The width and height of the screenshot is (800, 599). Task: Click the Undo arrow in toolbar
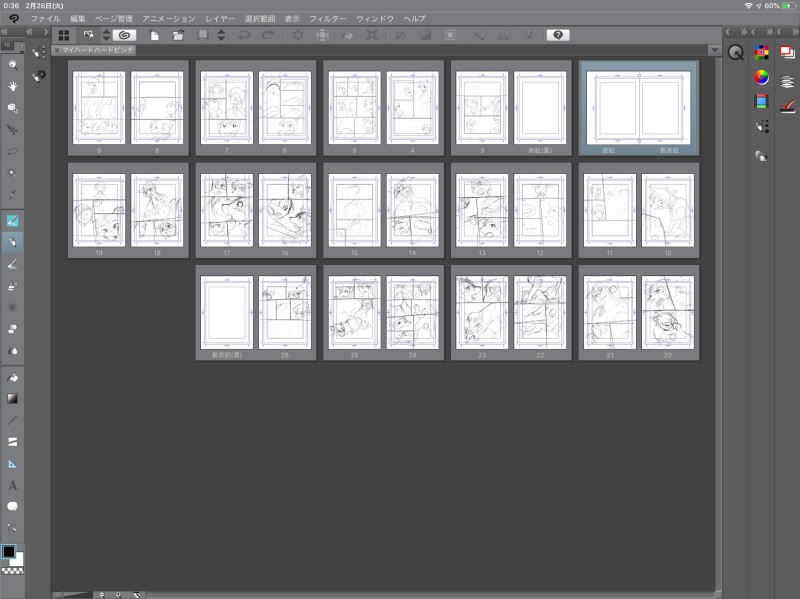(244, 35)
